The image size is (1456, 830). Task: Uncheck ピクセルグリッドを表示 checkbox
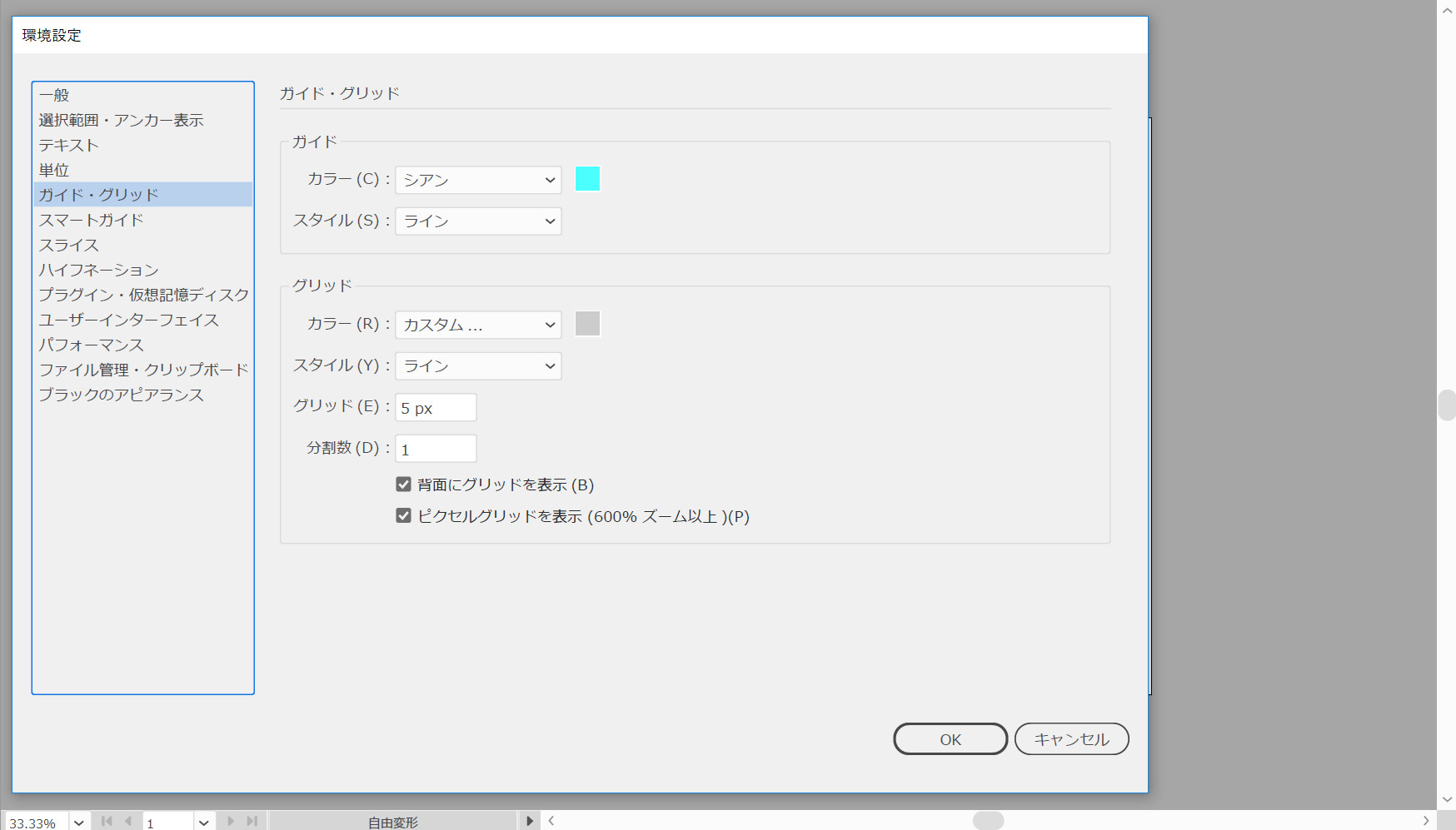[x=404, y=516]
